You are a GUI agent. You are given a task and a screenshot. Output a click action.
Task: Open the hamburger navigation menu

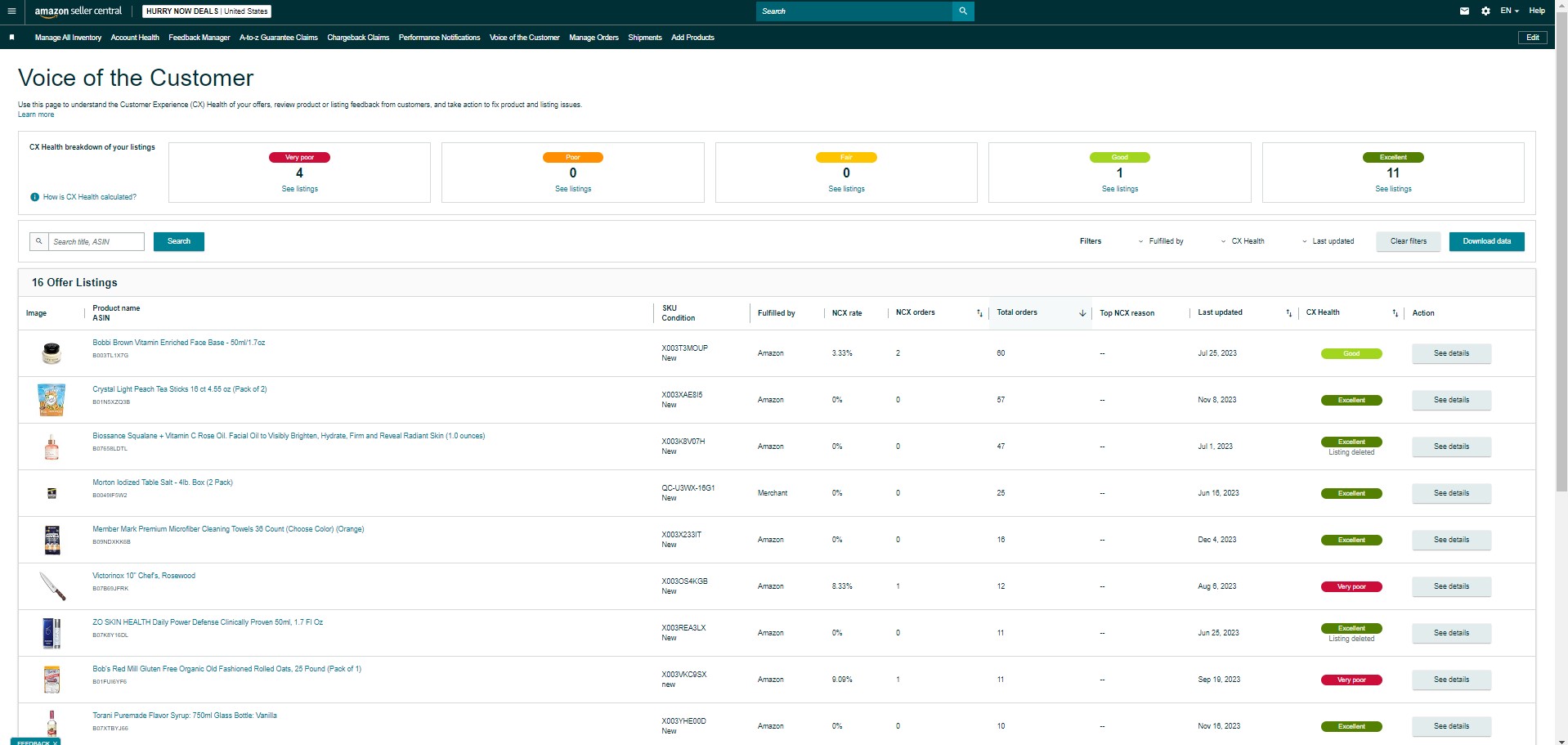tap(11, 11)
